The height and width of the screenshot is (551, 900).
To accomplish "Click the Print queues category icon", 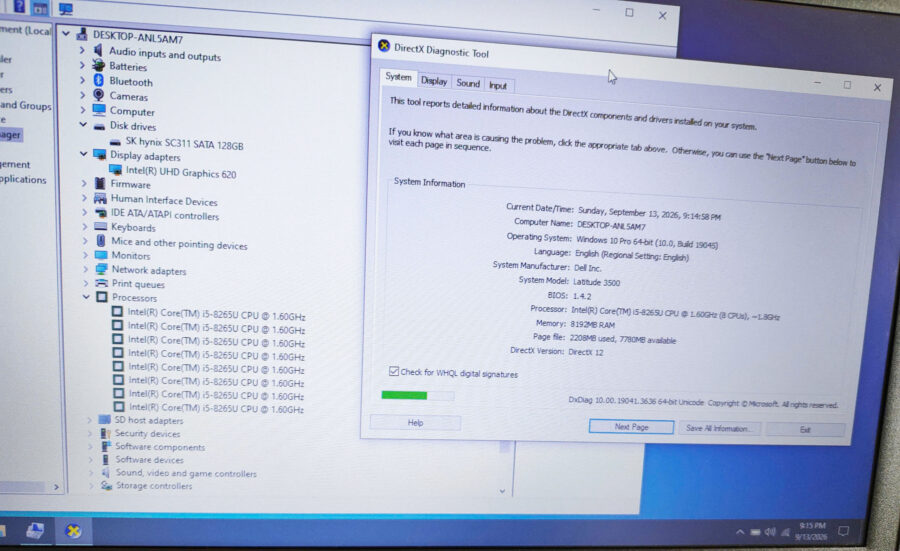I will click(102, 283).
